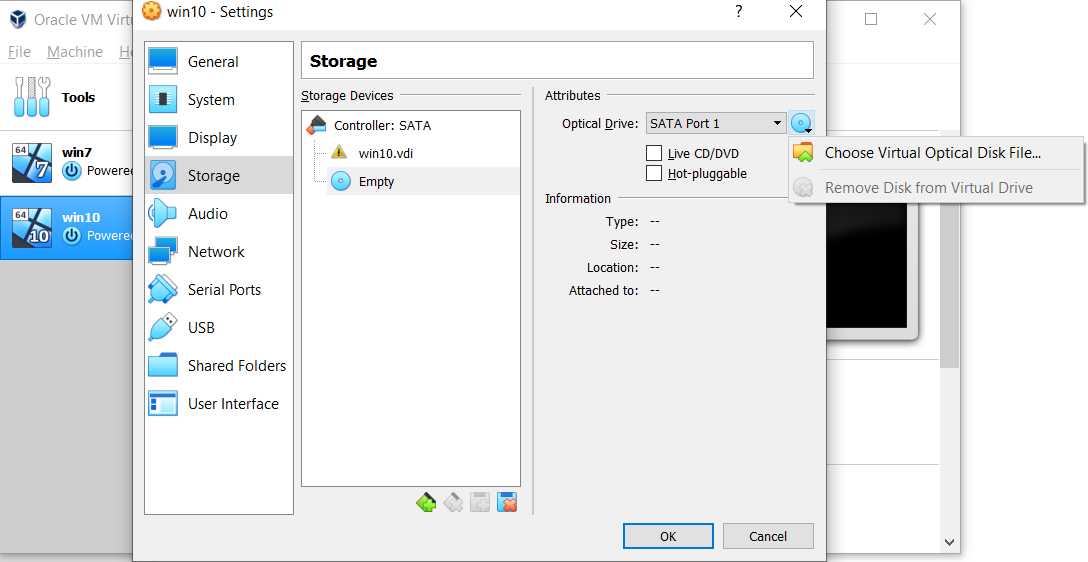The width and height of the screenshot is (1088, 562).
Task: Click the VirtualBox Manager scrollbar down arrow
Action: click(x=950, y=542)
